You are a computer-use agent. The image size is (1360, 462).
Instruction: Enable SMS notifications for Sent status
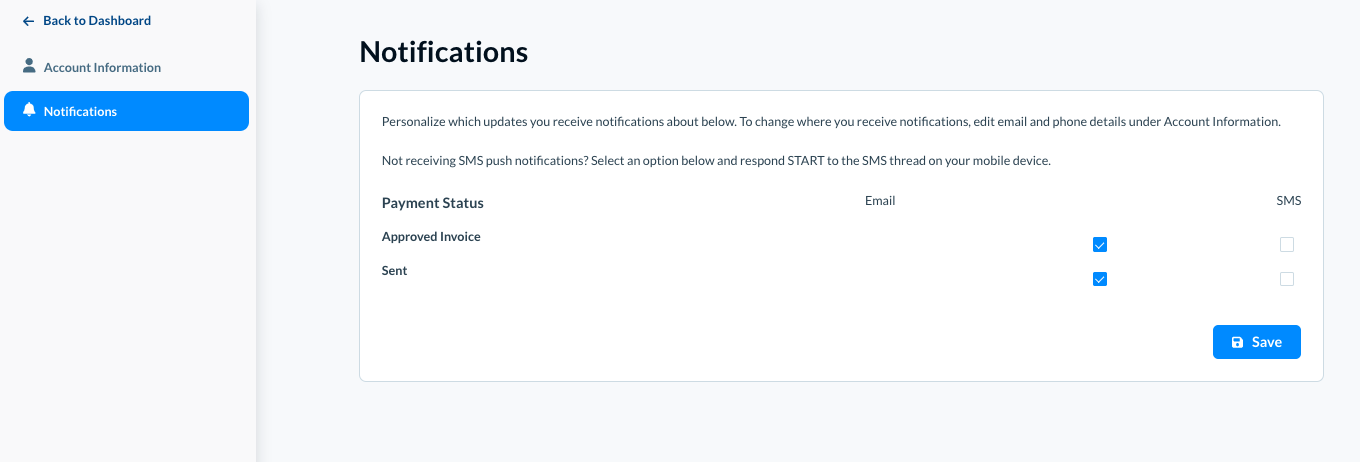coord(1287,279)
